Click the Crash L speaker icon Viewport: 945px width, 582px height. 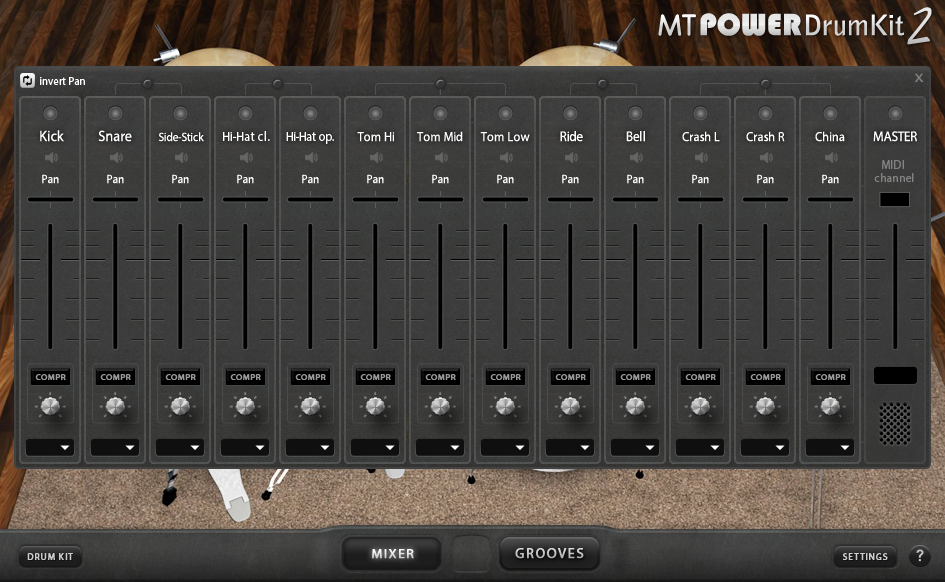(x=701, y=158)
